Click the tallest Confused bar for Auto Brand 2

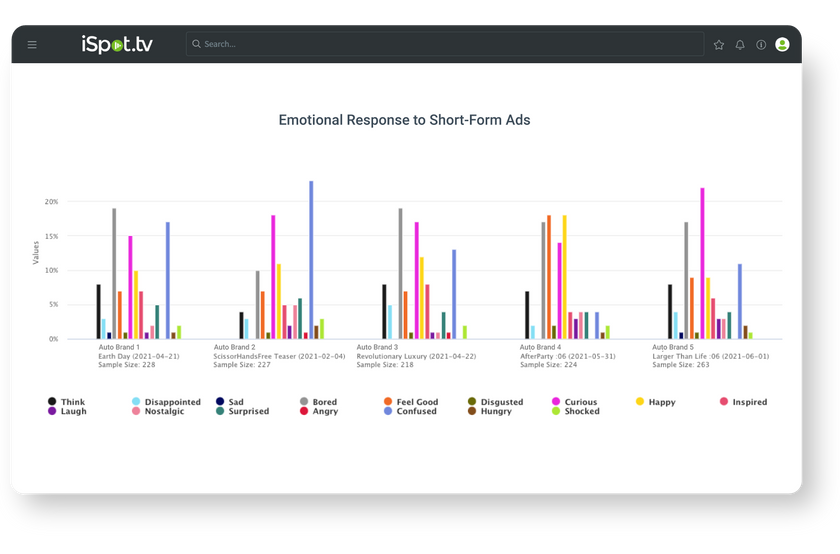(x=311, y=260)
